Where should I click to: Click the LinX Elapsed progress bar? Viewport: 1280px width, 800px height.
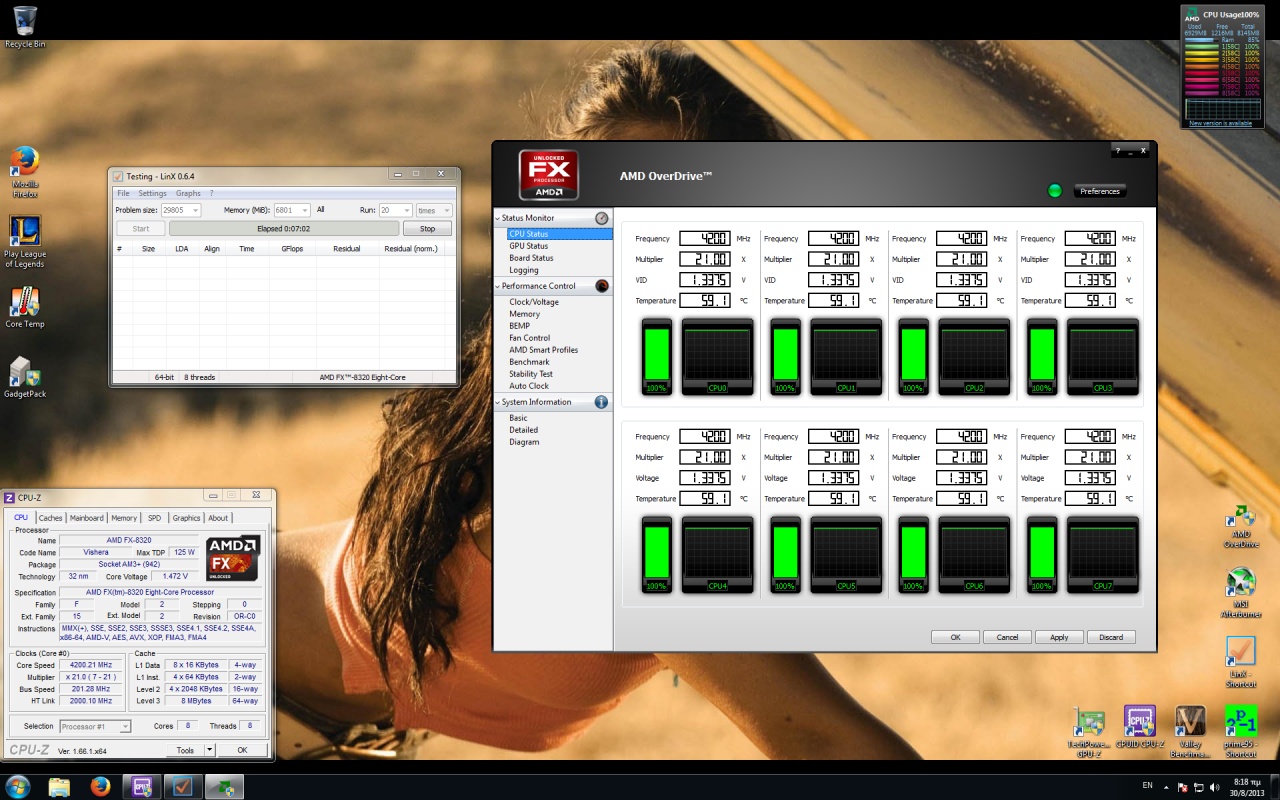point(284,229)
